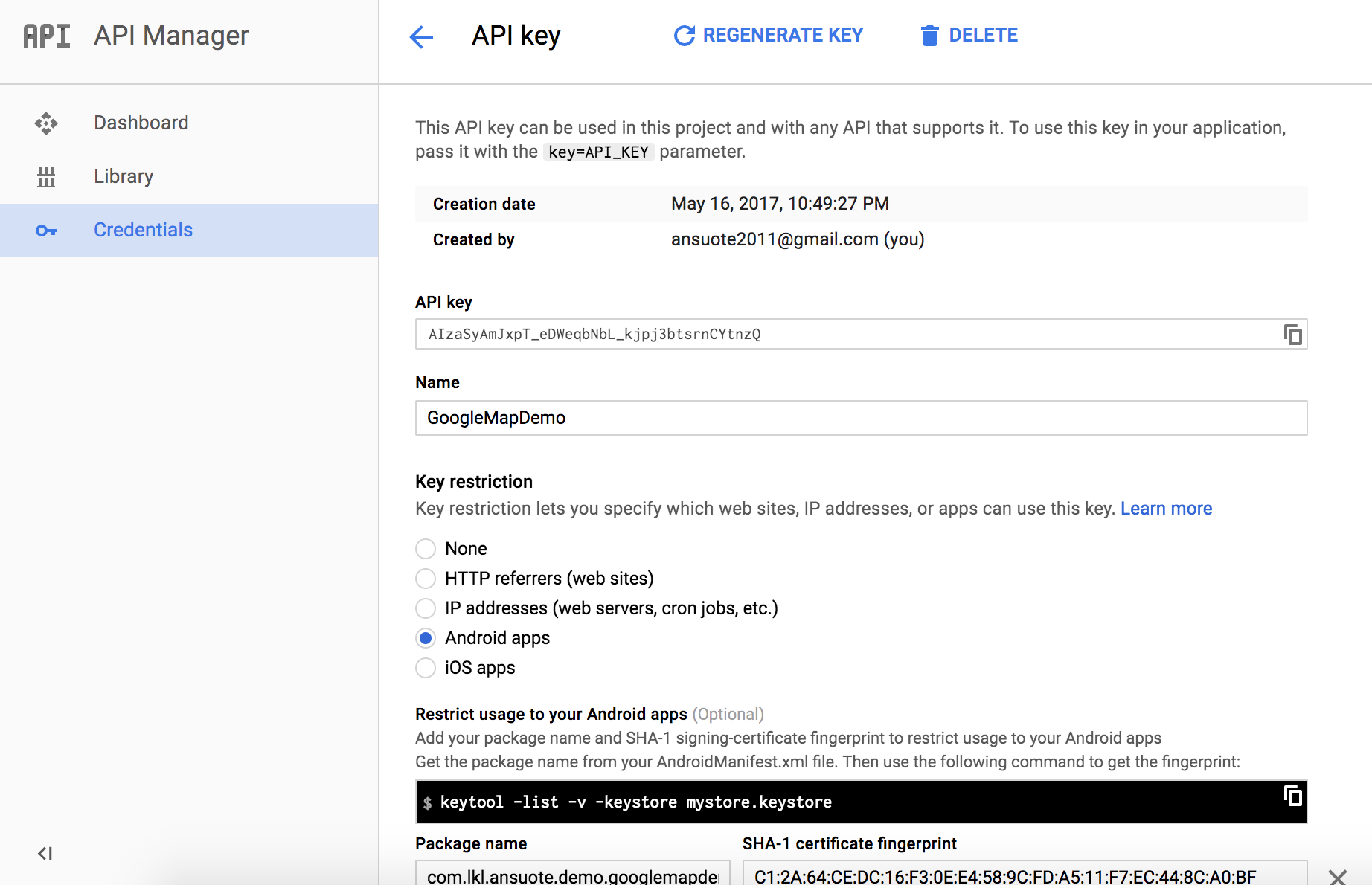Click the Library sidebar icon
The height and width of the screenshot is (885, 1372).
click(46, 177)
